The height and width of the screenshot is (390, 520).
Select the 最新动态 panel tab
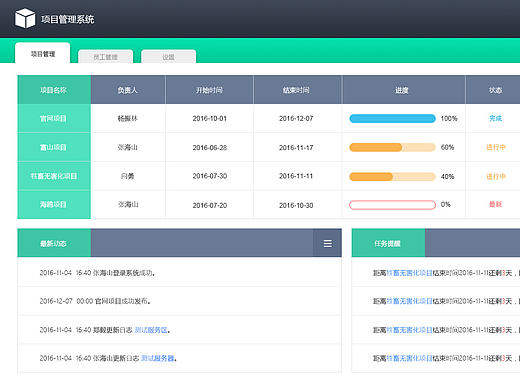click(54, 243)
